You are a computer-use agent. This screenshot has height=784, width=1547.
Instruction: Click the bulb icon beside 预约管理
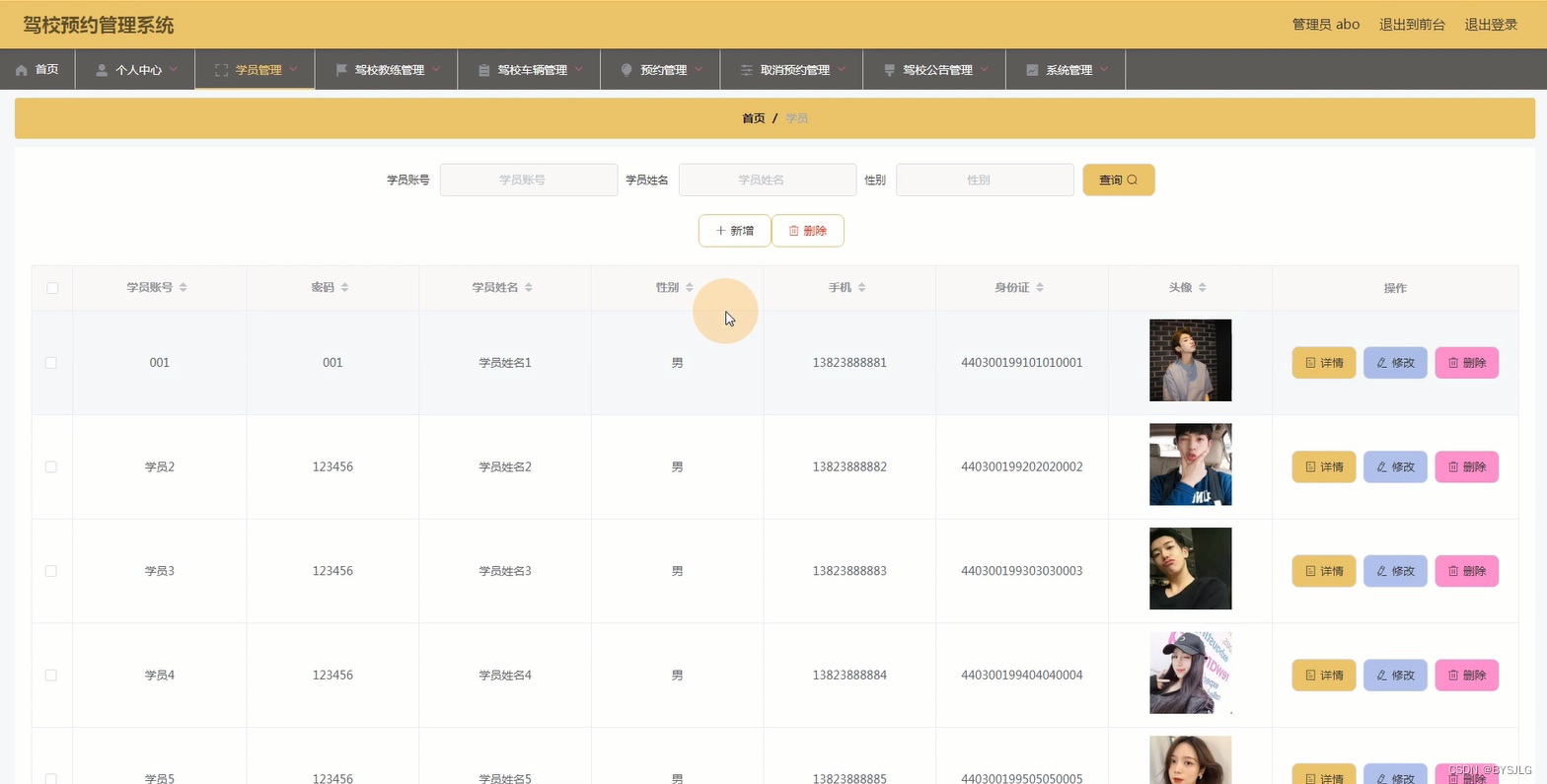(x=626, y=70)
